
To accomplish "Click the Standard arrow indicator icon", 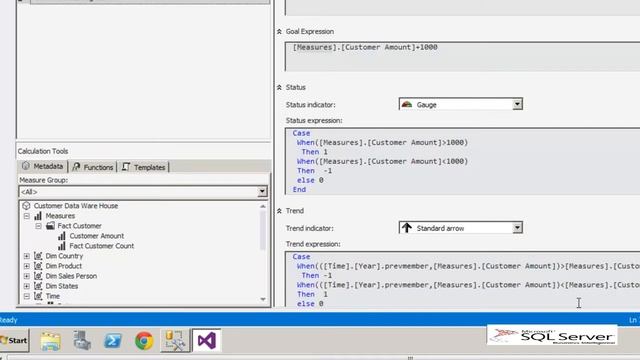I will [x=406, y=228].
